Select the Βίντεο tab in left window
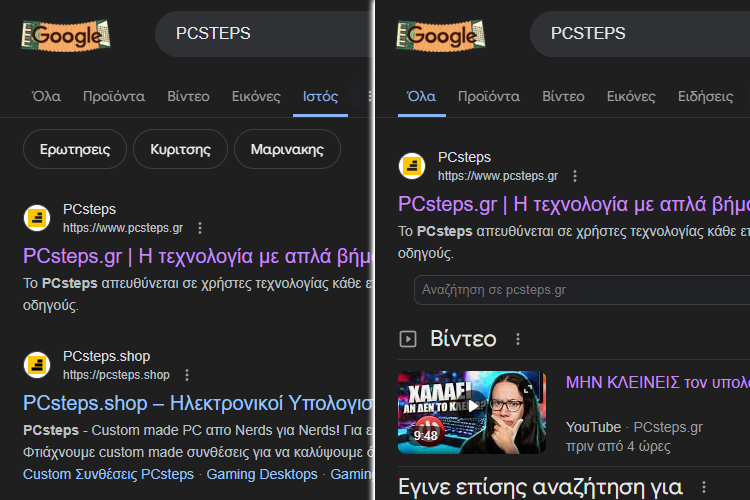 [x=188, y=97]
